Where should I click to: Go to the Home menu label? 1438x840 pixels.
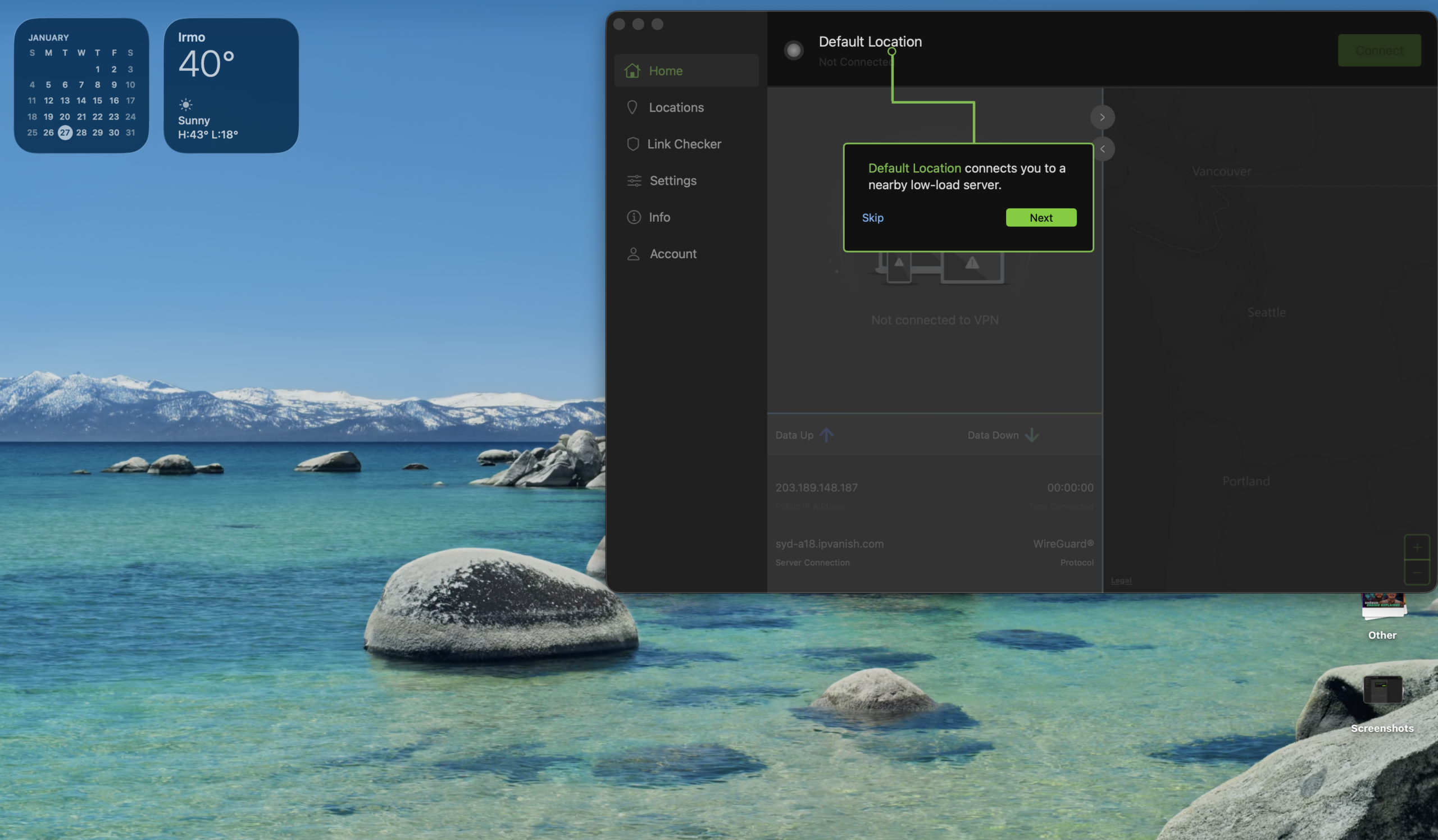[666, 71]
